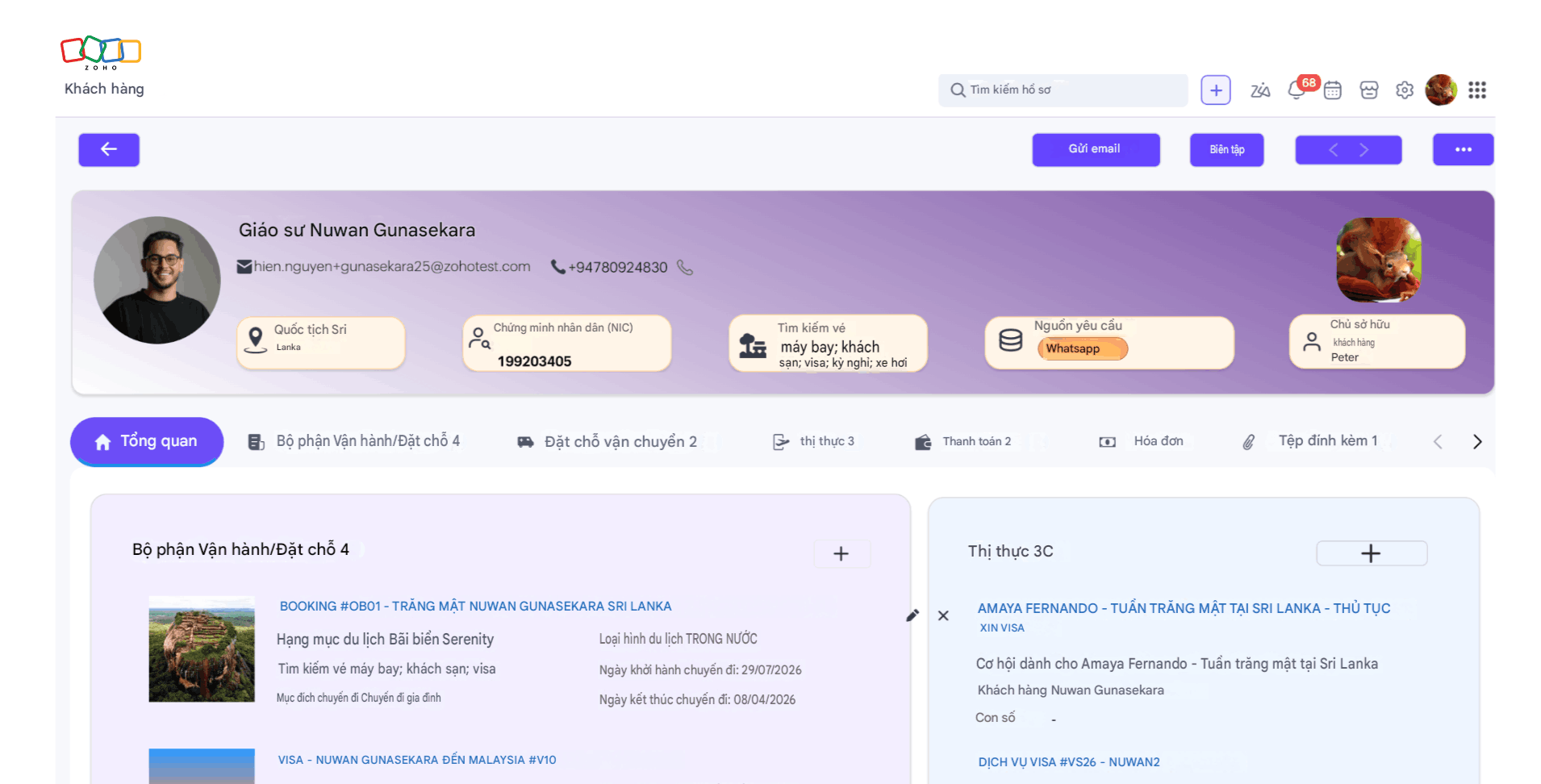Click the customer profile photo
This screenshot has width=1541, height=784.
pyautogui.click(x=157, y=280)
